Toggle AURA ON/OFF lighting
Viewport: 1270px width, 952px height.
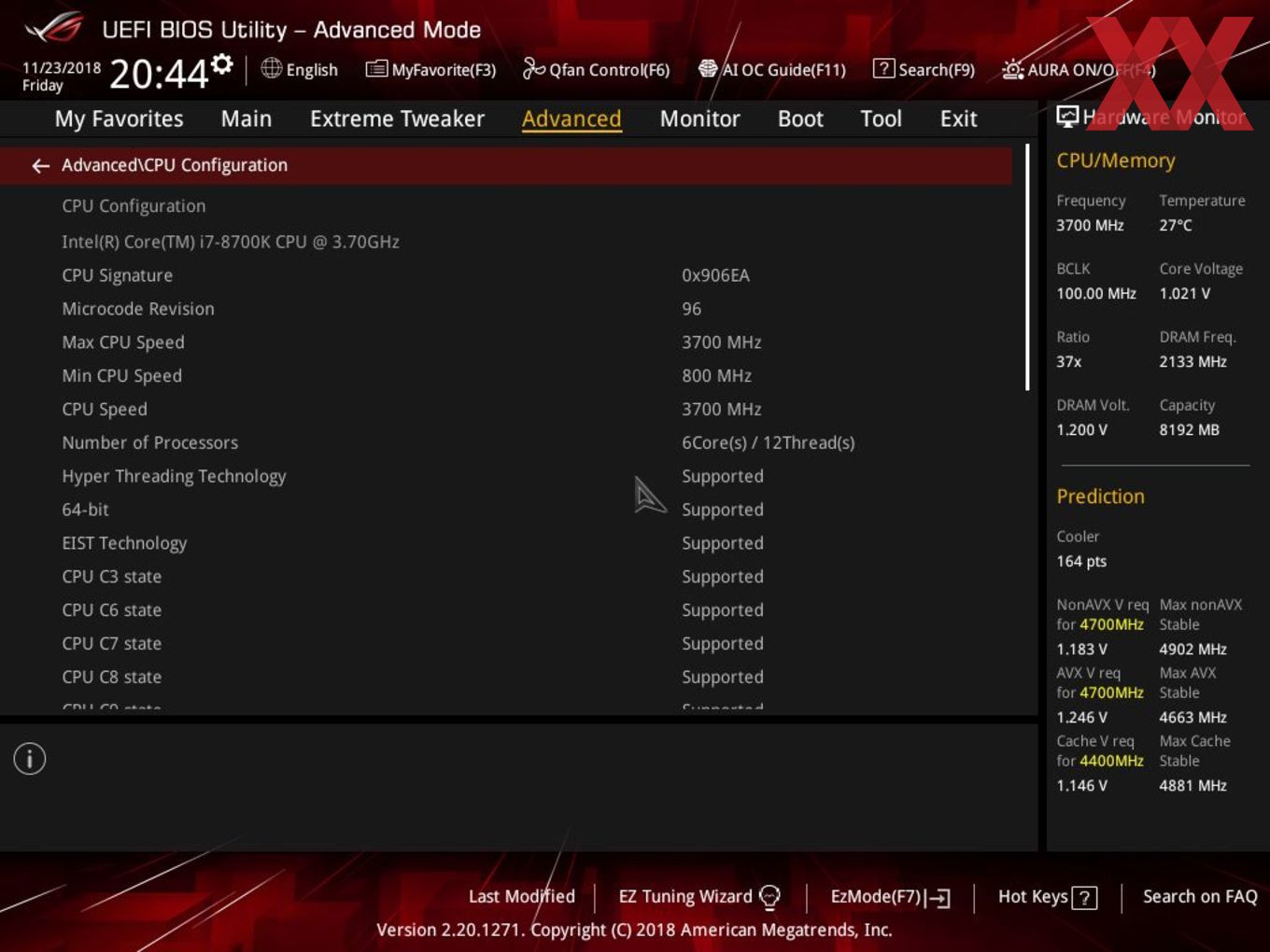[x=1079, y=69]
